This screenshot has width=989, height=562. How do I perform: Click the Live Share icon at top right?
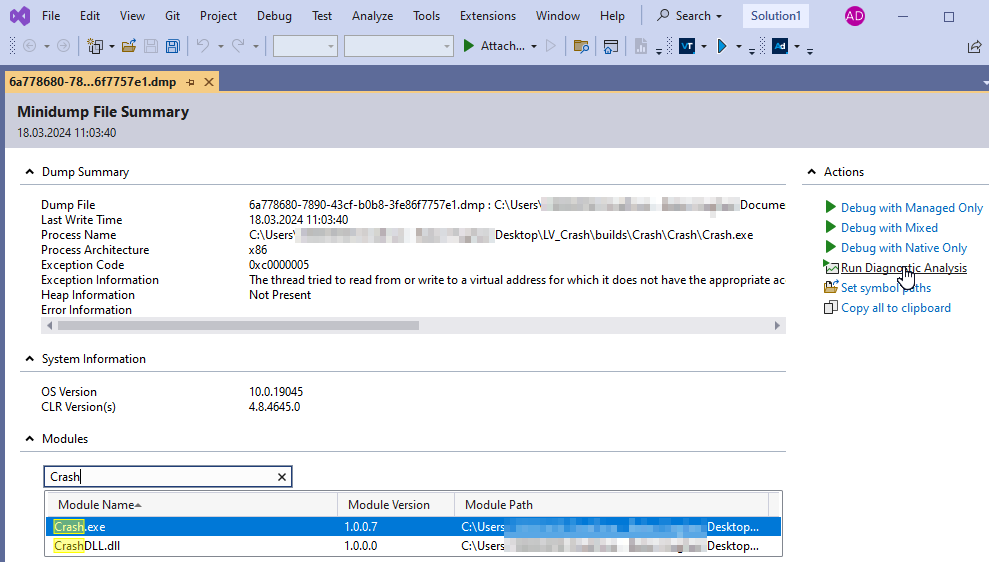click(x=974, y=46)
